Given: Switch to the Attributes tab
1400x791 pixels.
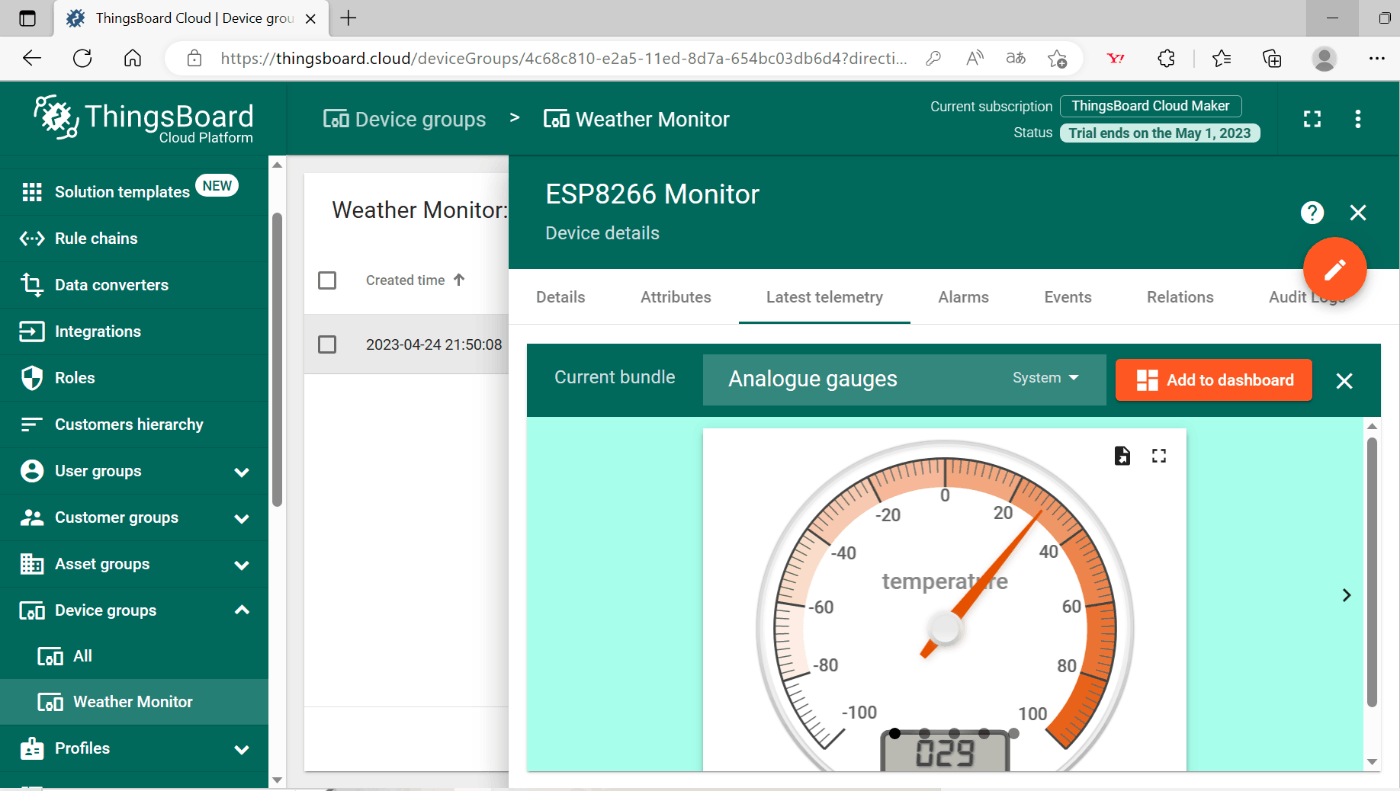Looking at the screenshot, I should click(676, 297).
